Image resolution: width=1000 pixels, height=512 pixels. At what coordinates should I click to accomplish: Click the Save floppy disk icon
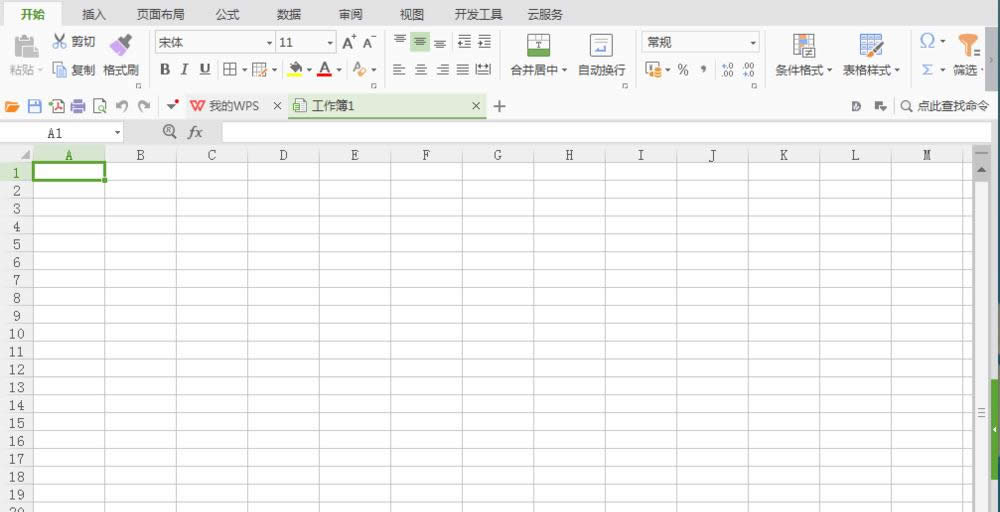coord(34,106)
